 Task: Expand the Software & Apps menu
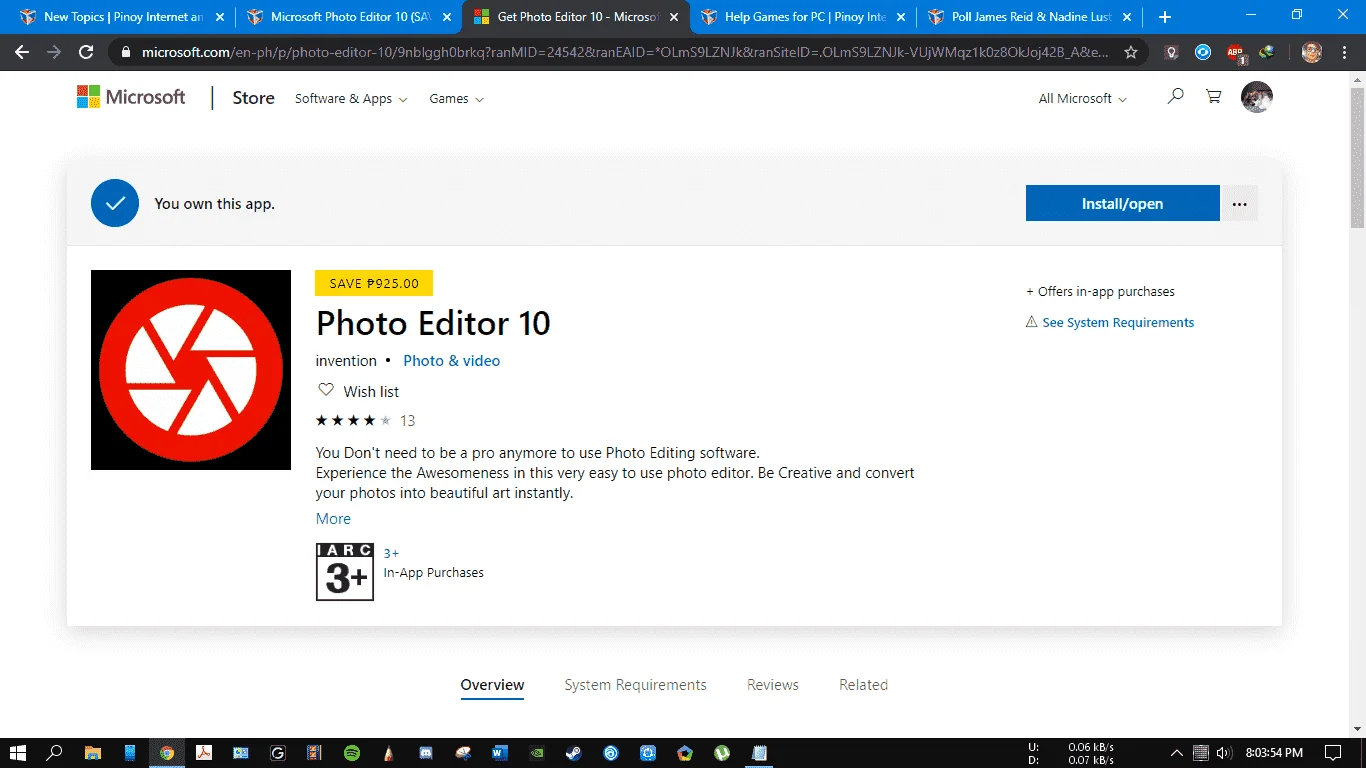click(351, 98)
